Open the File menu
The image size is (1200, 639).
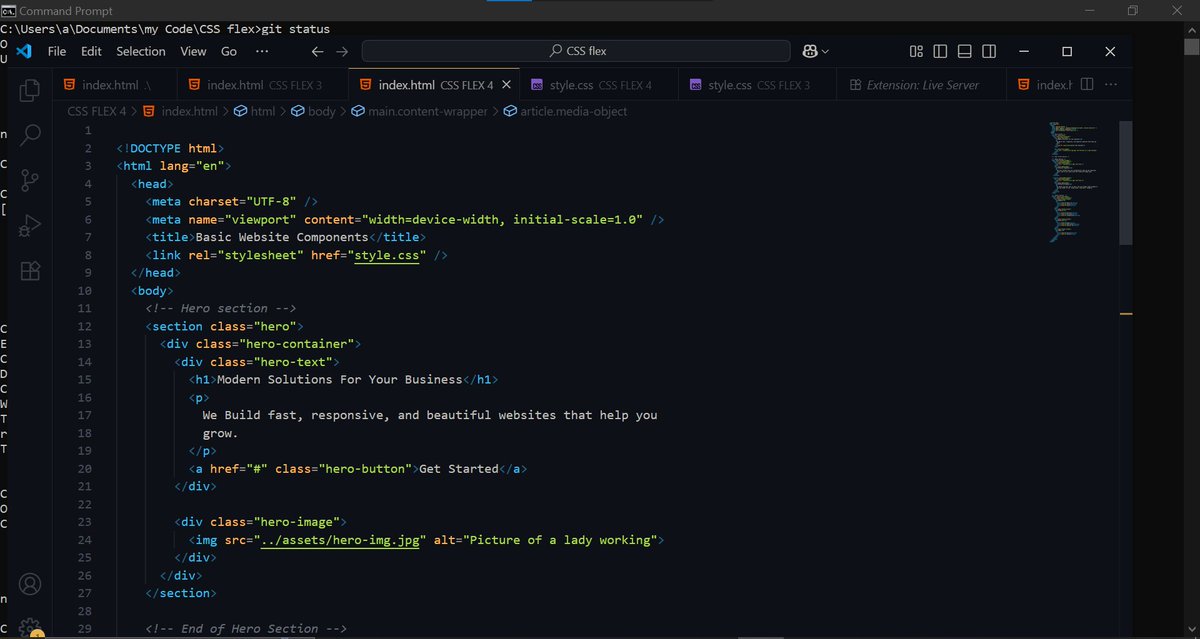tap(57, 51)
